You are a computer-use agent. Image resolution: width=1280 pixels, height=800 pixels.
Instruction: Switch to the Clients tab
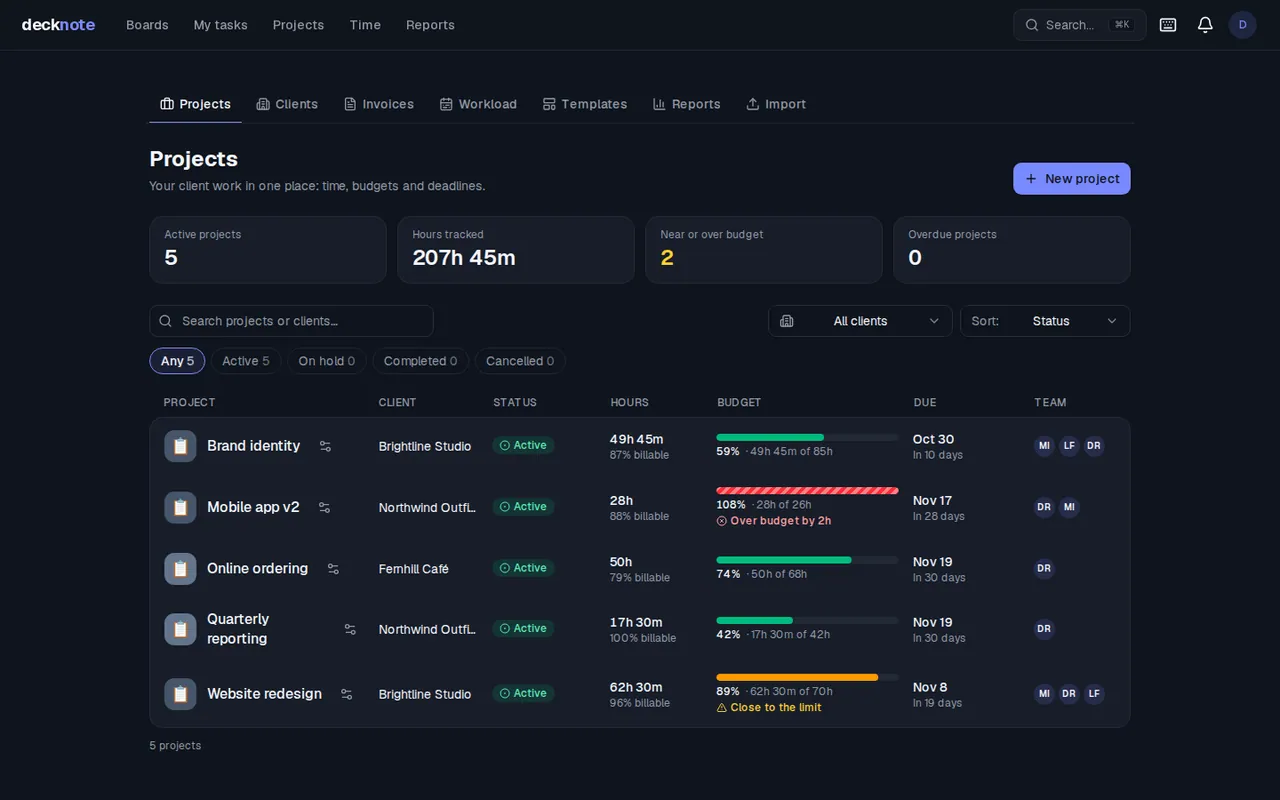287,104
